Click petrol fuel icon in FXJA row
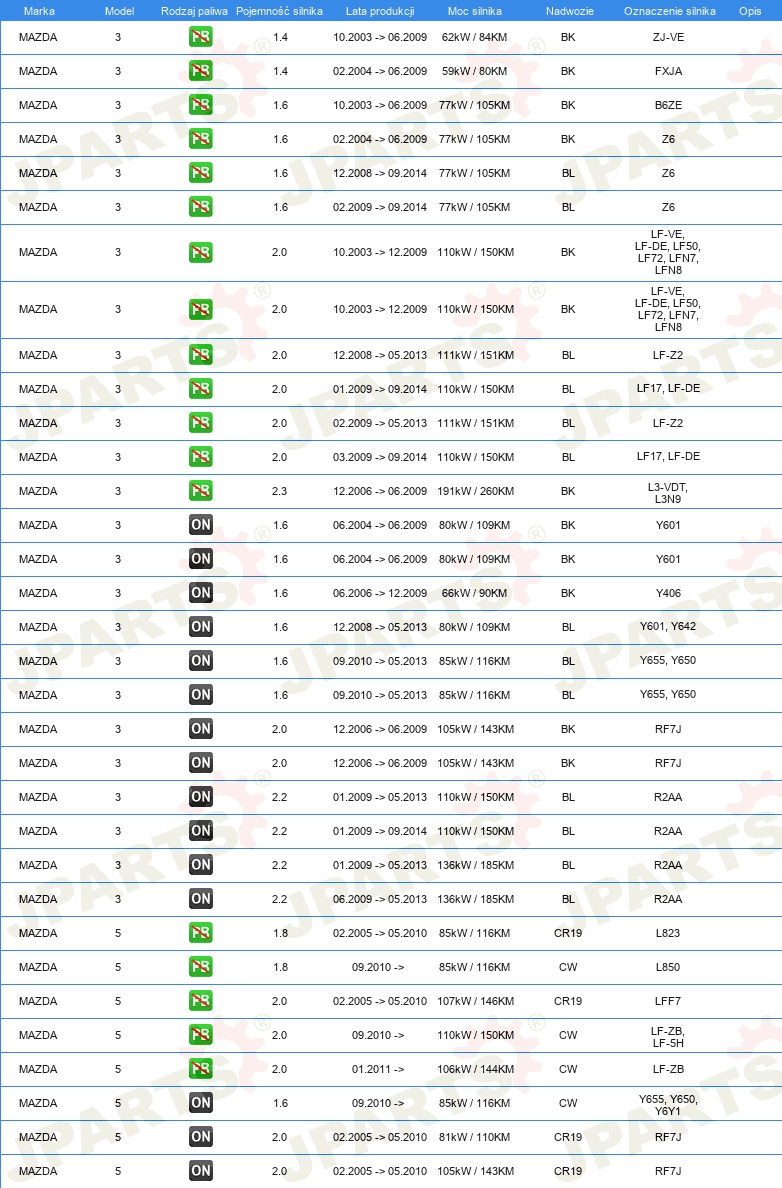782x1188 pixels. (201, 70)
